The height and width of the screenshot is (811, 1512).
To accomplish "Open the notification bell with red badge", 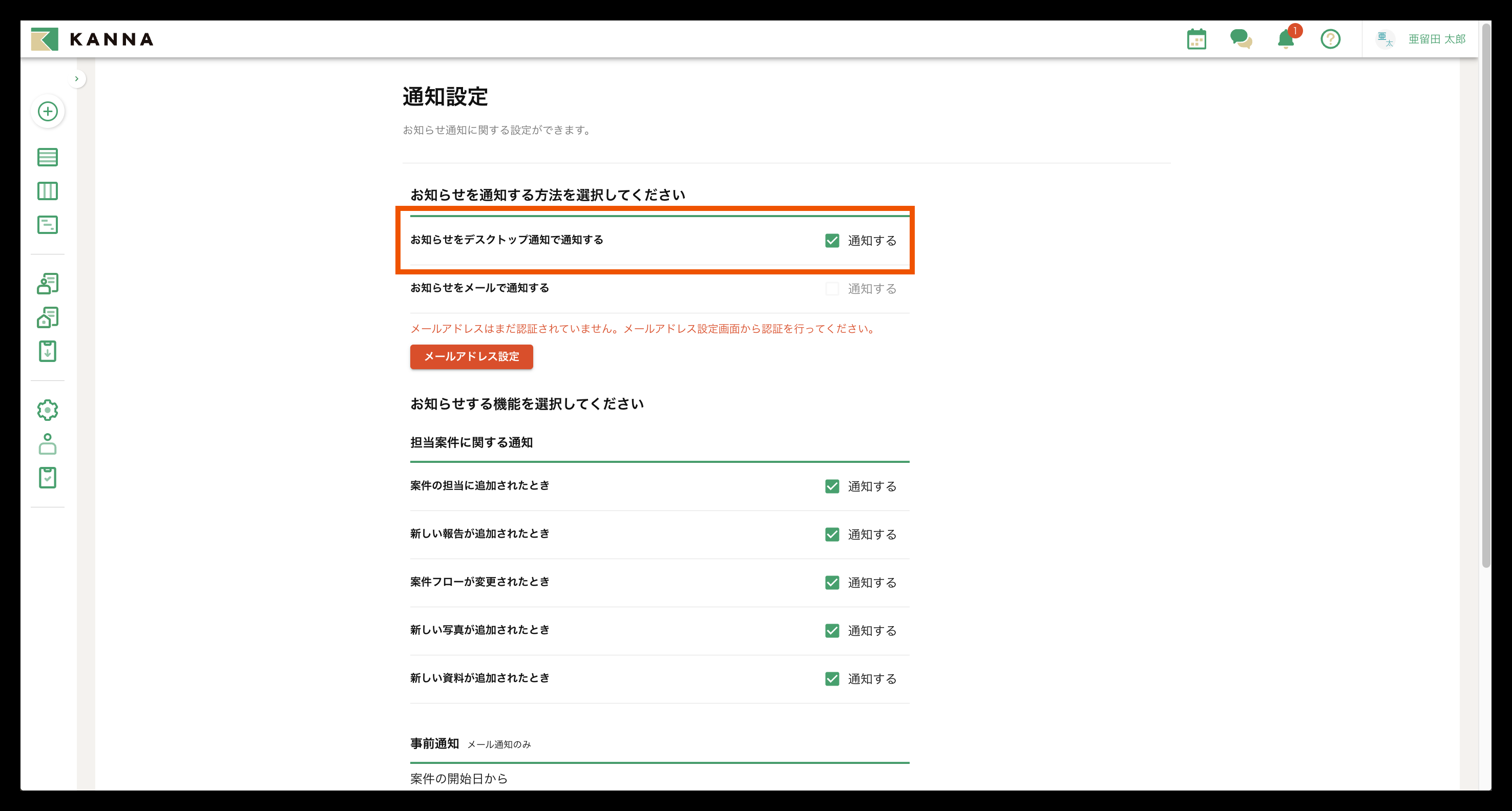I will [1286, 39].
